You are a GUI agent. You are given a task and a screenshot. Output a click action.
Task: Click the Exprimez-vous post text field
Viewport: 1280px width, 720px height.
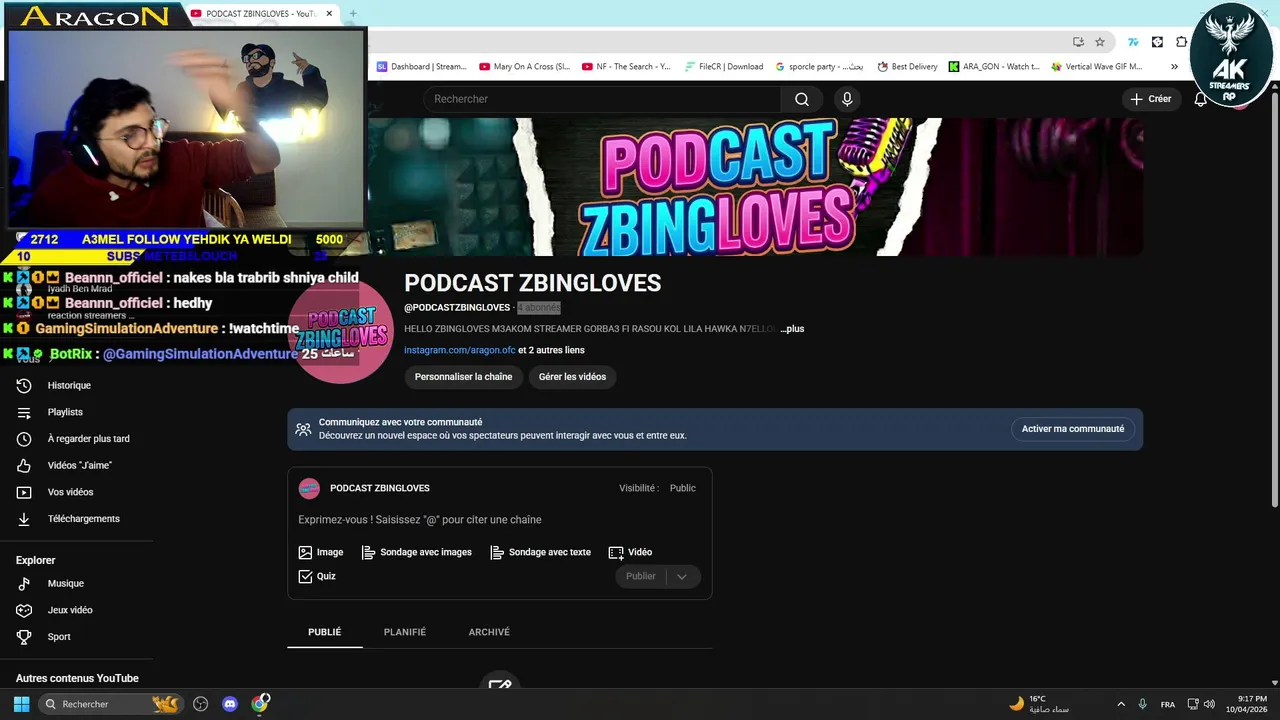tap(499, 520)
